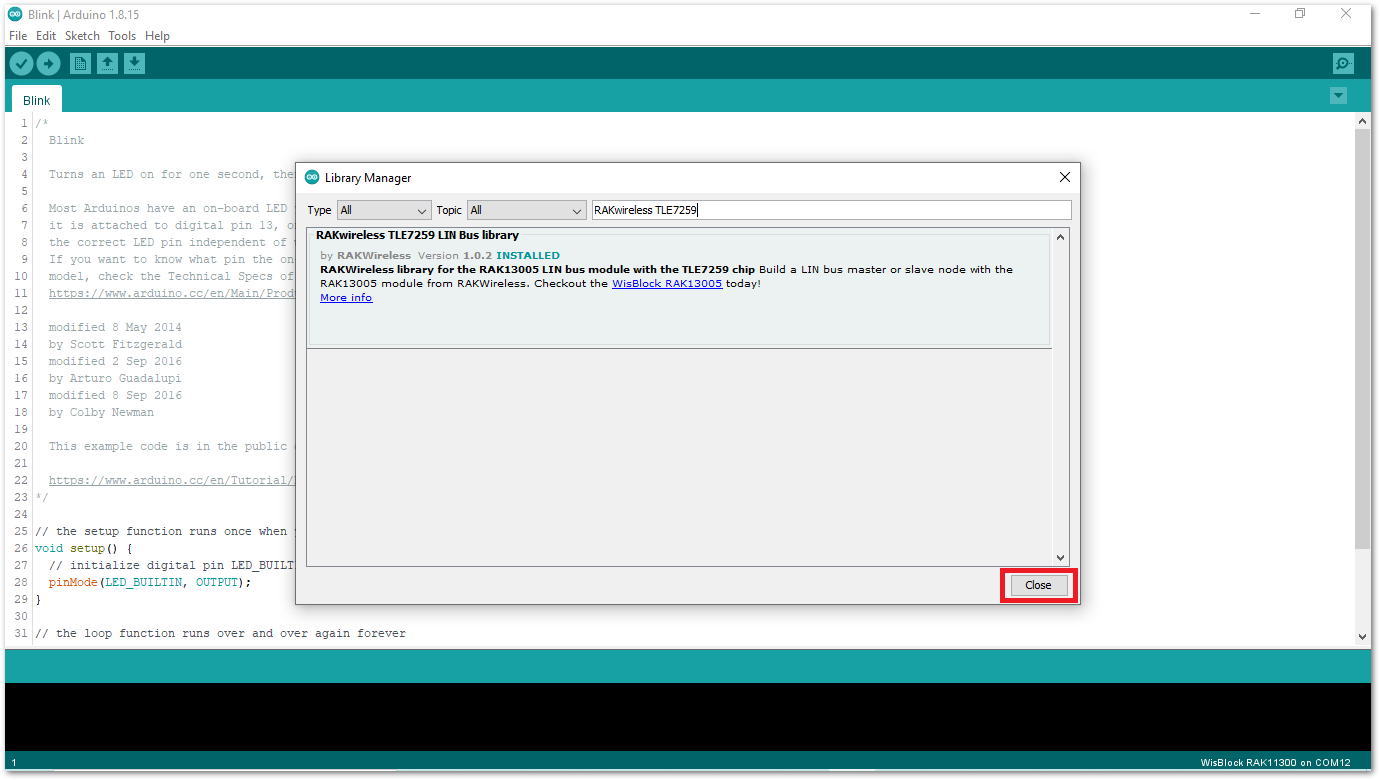Click the 'modified 8 May 2014' comment line

115,327
